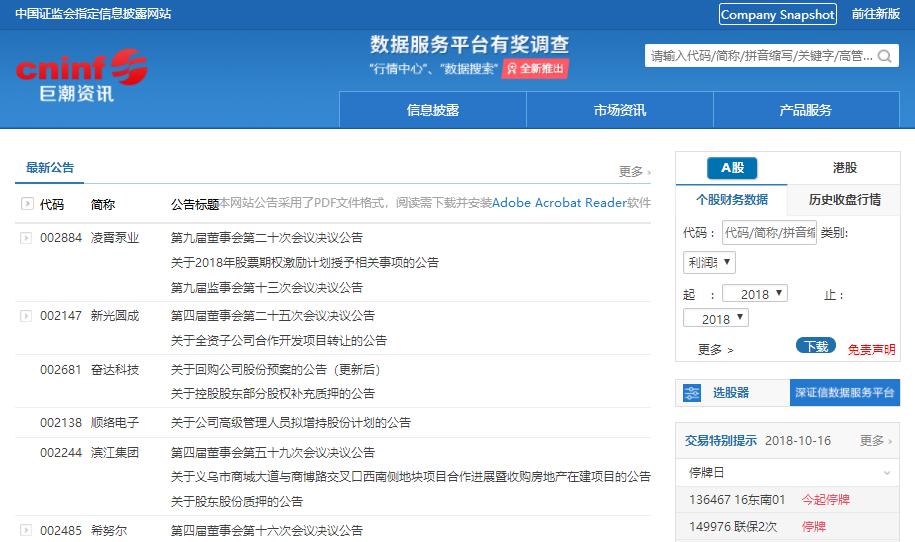Click 更多 under financial data panel

coord(715,349)
